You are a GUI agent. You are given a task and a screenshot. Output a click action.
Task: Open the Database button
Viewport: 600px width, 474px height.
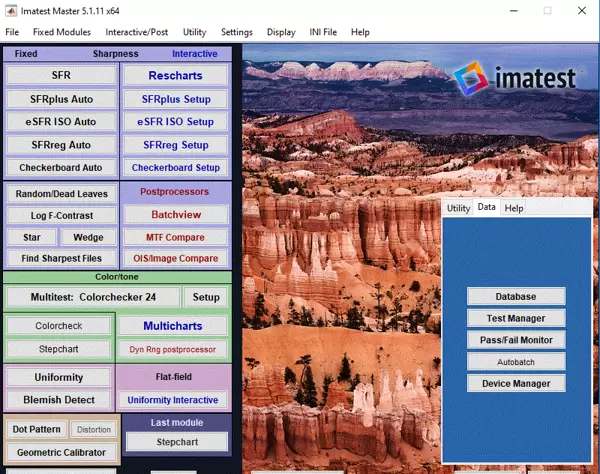(x=516, y=297)
